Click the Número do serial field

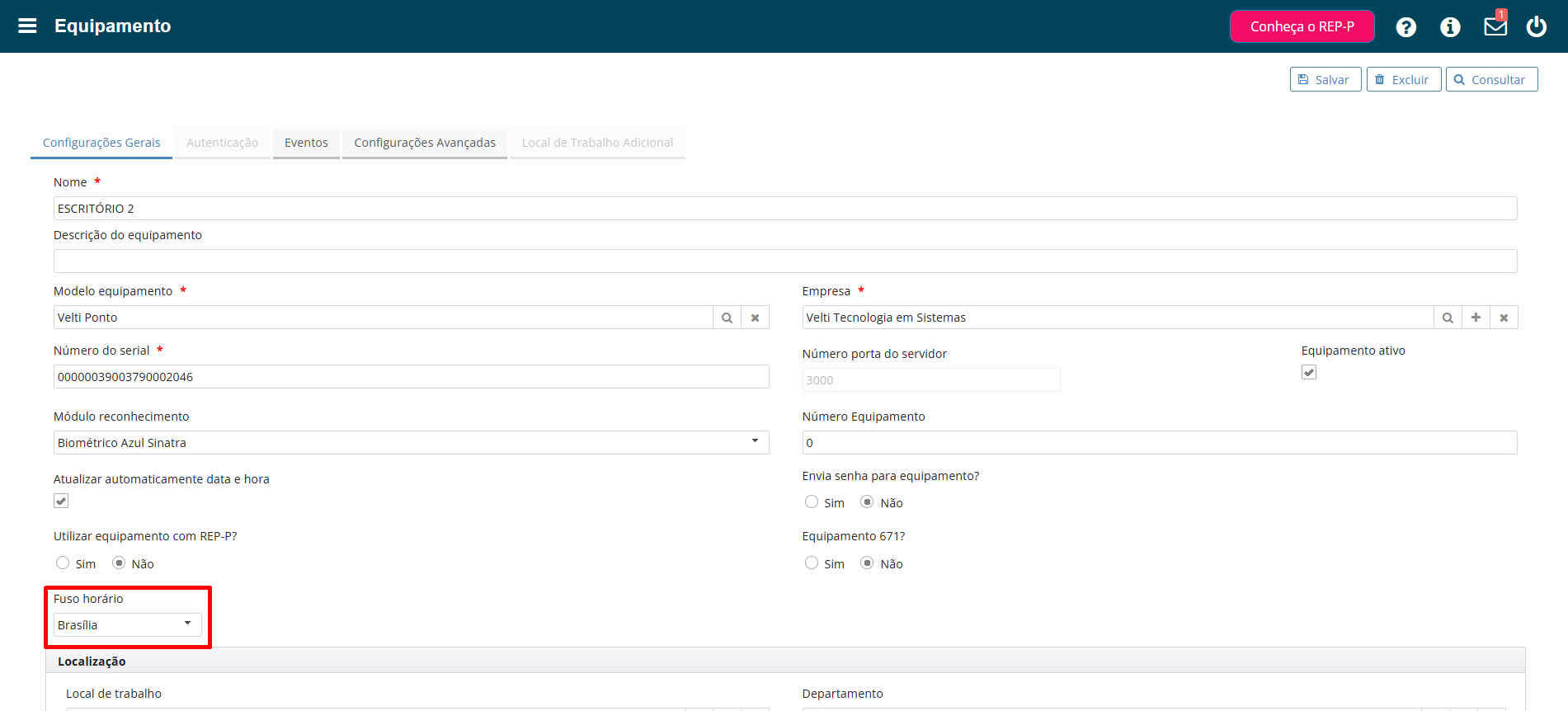click(411, 377)
